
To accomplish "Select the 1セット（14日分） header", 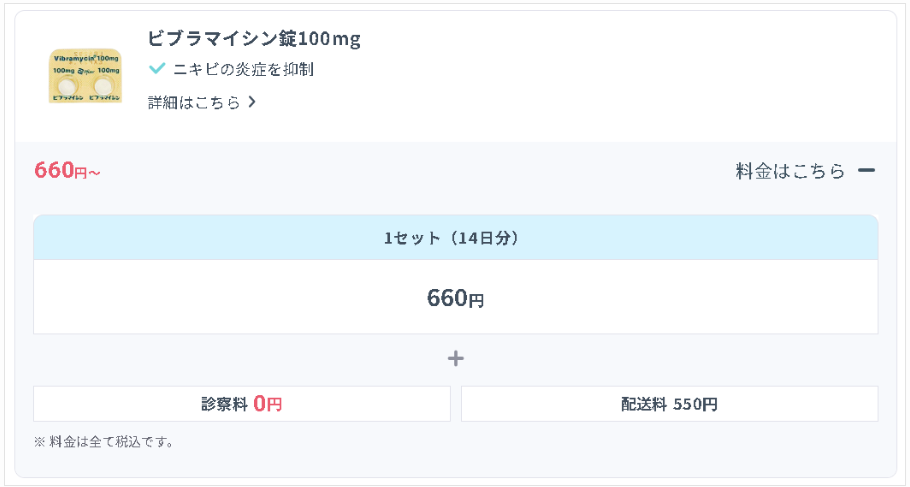I will pyautogui.click(x=455, y=238).
